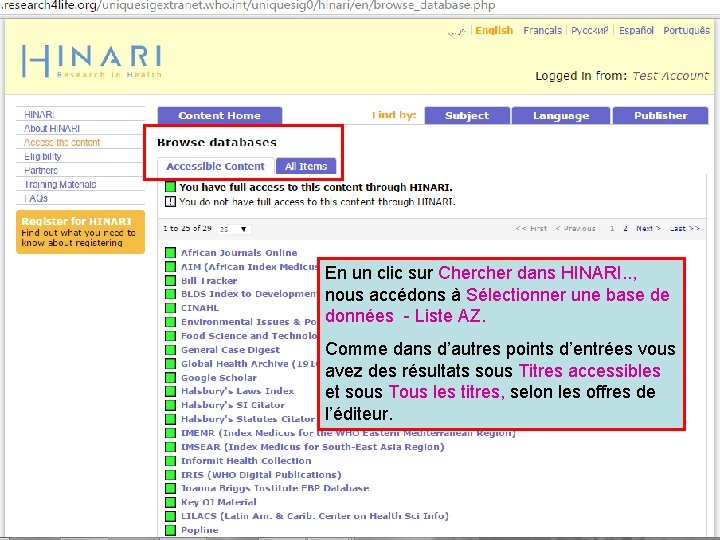Click green legend icon for full access
The width and height of the screenshot is (720, 540).
tap(170, 187)
